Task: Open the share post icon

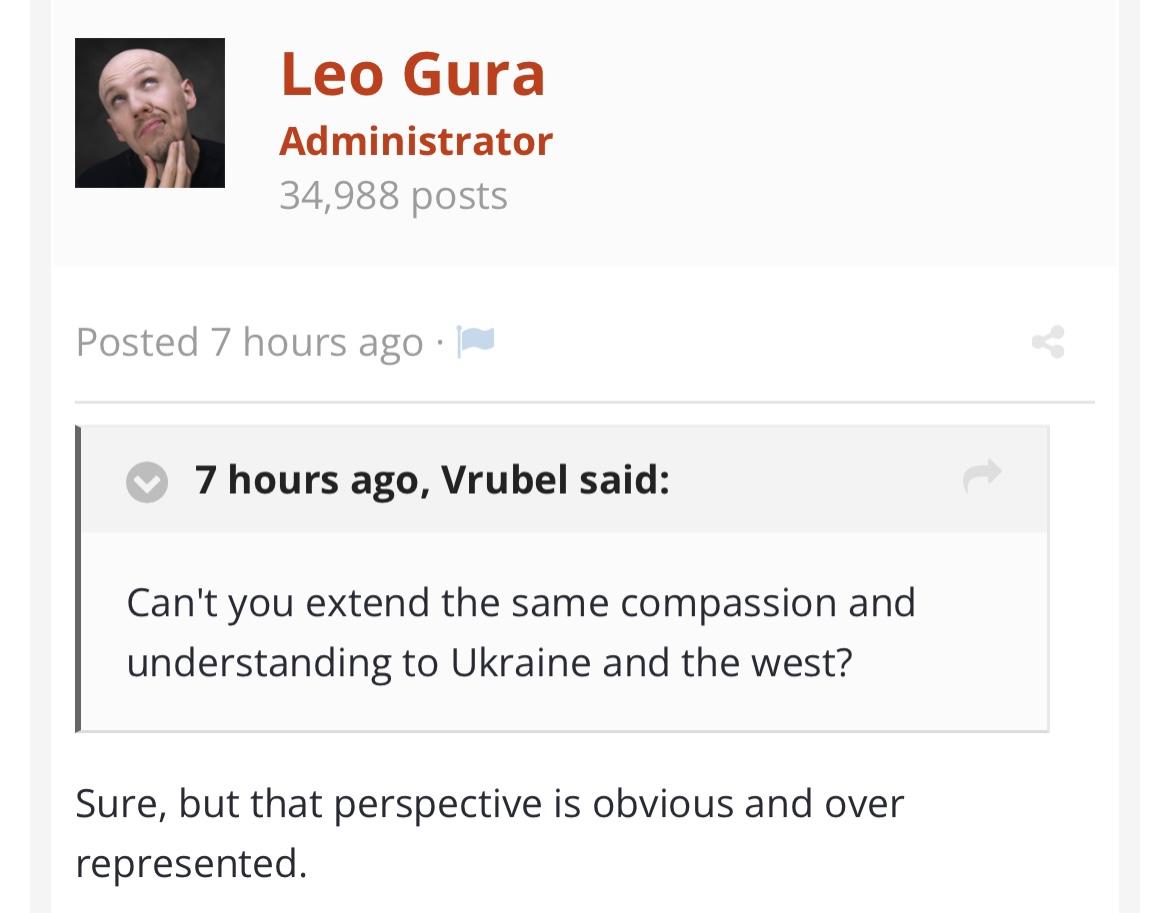Action: point(1048,342)
